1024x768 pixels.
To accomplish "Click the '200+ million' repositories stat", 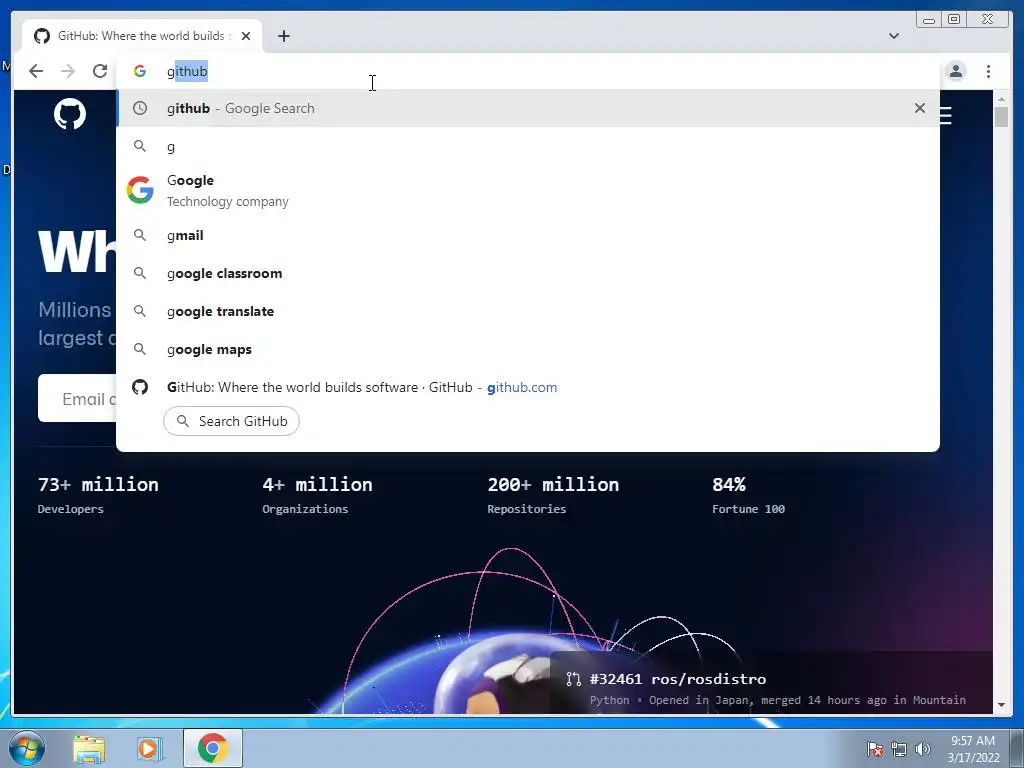I will click(x=553, y=485).
